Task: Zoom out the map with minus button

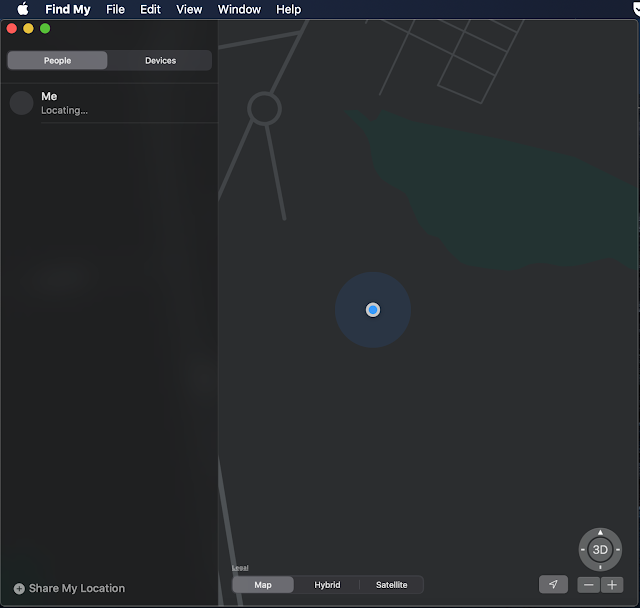Action: point(589,585)
